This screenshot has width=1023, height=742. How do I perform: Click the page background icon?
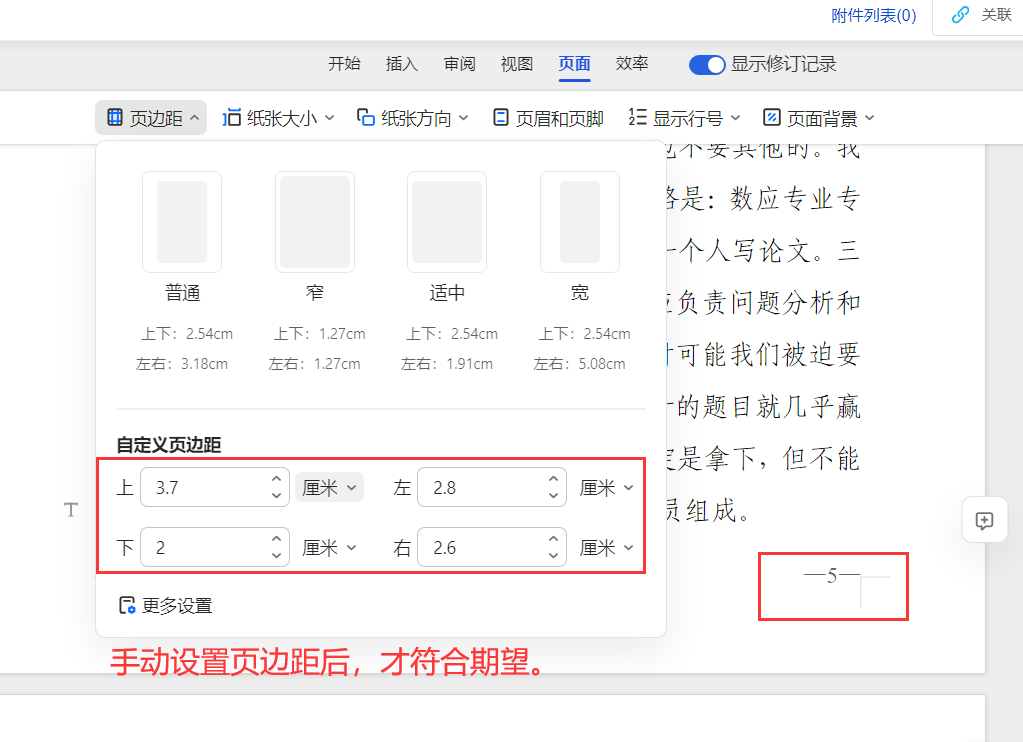click(772, 117)
